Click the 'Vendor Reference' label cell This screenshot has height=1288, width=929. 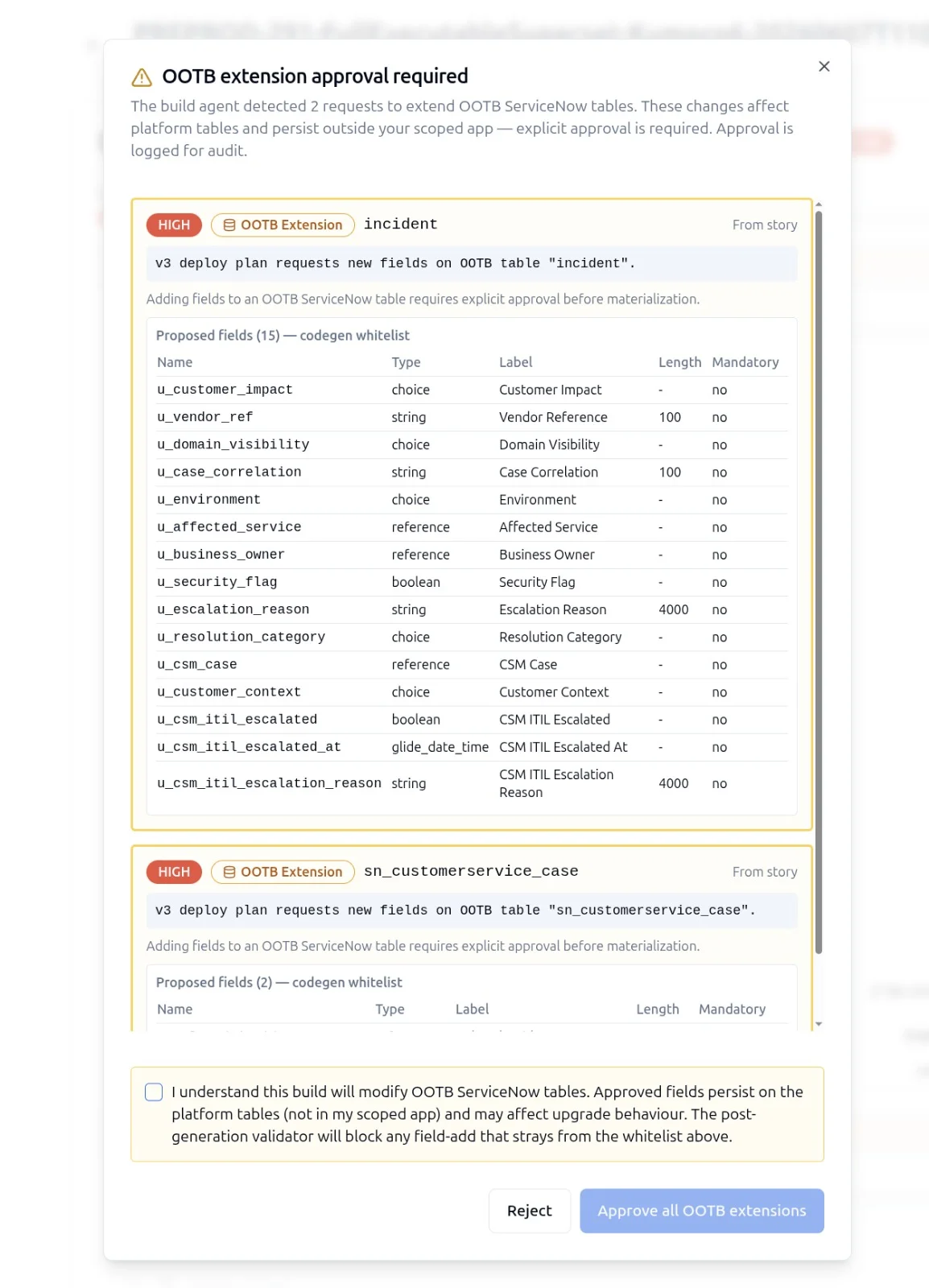point(553,417)
